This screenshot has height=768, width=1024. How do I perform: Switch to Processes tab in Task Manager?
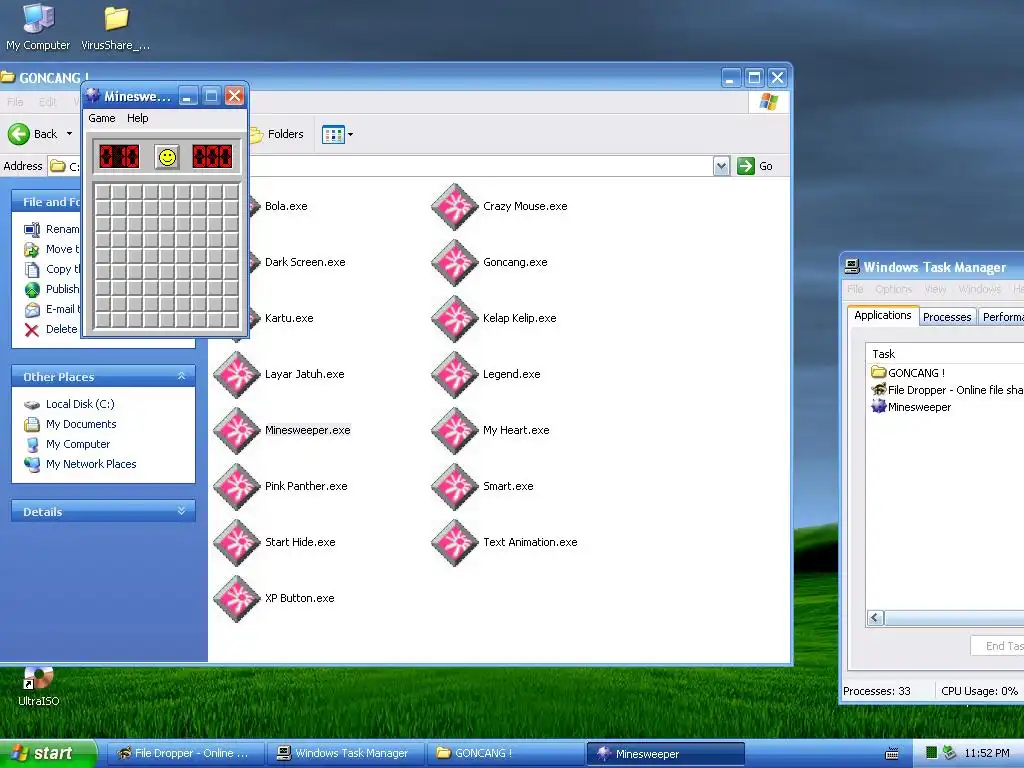pyautogui.click(x=947, y=317)
